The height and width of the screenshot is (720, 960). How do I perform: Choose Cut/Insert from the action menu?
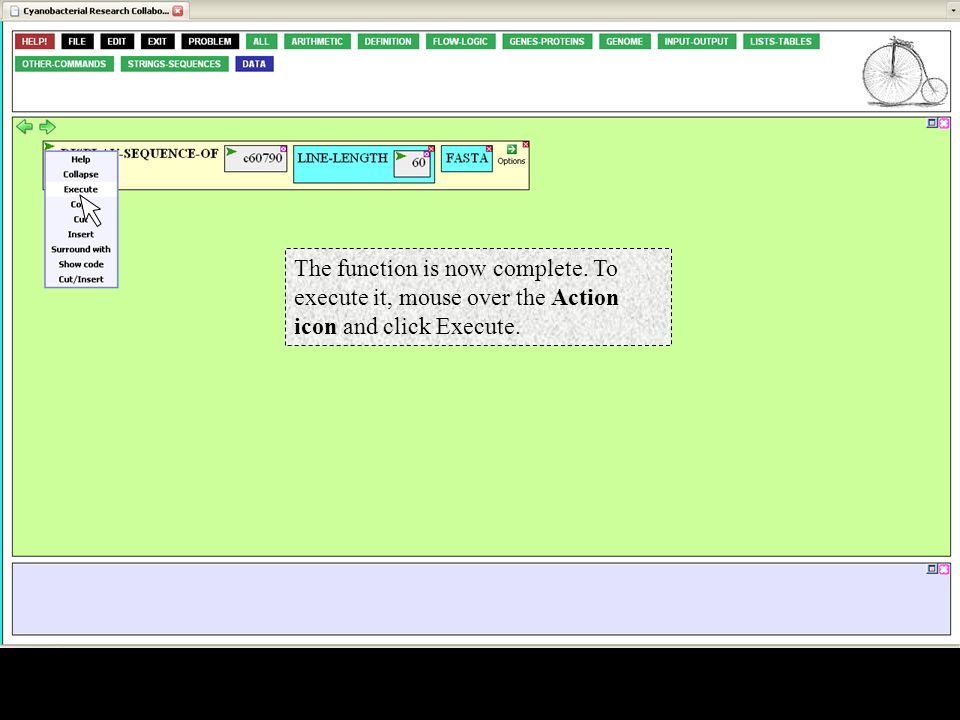[81, 279]
